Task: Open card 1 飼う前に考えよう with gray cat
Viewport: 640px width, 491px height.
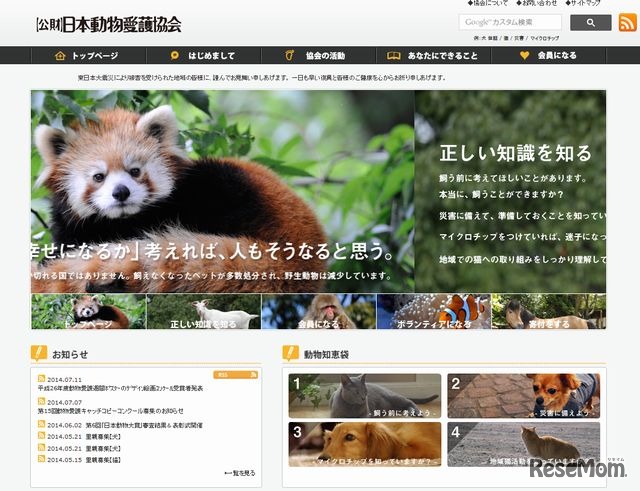Action: [365, 396]
